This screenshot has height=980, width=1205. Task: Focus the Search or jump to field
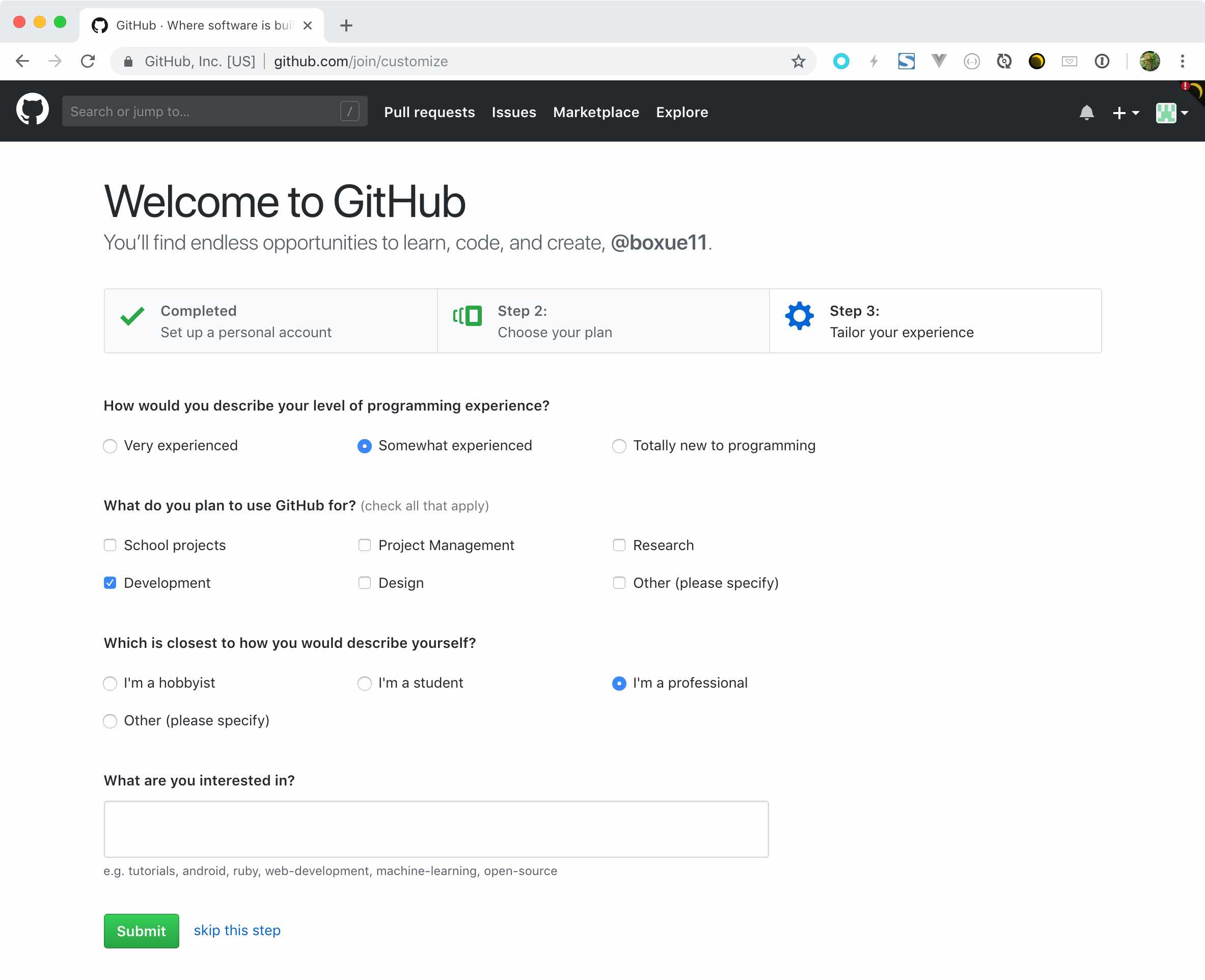pyautogui.click(x=214, y=111)
